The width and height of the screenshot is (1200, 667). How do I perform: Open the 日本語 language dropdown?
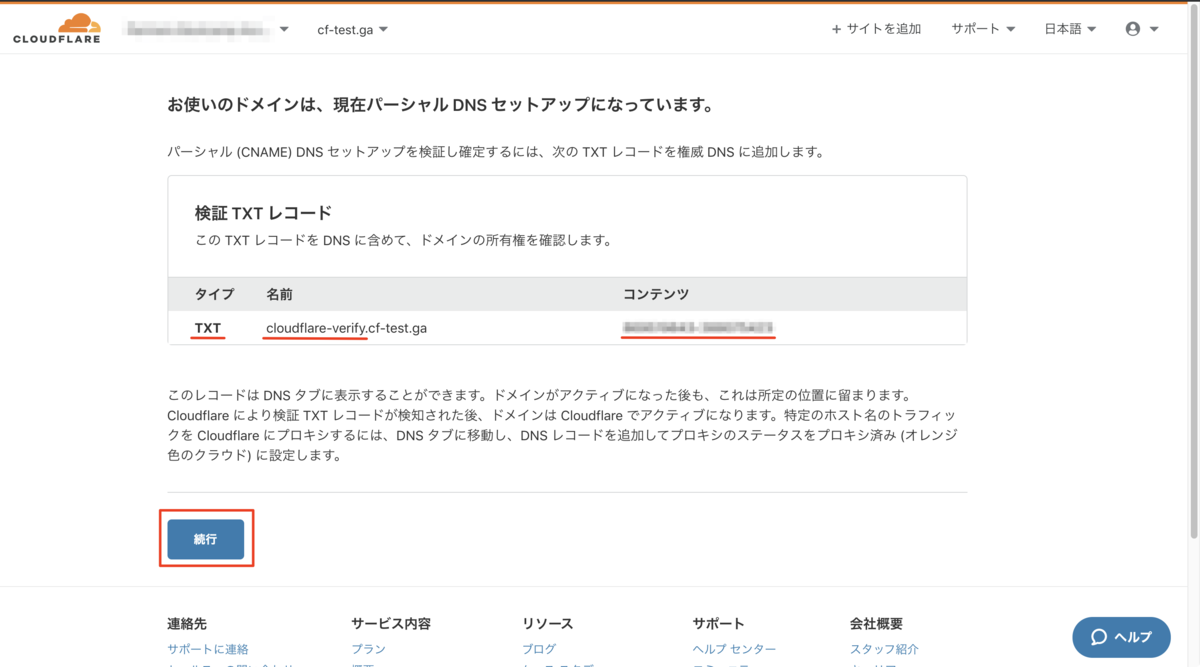[x=1070, y=29]
